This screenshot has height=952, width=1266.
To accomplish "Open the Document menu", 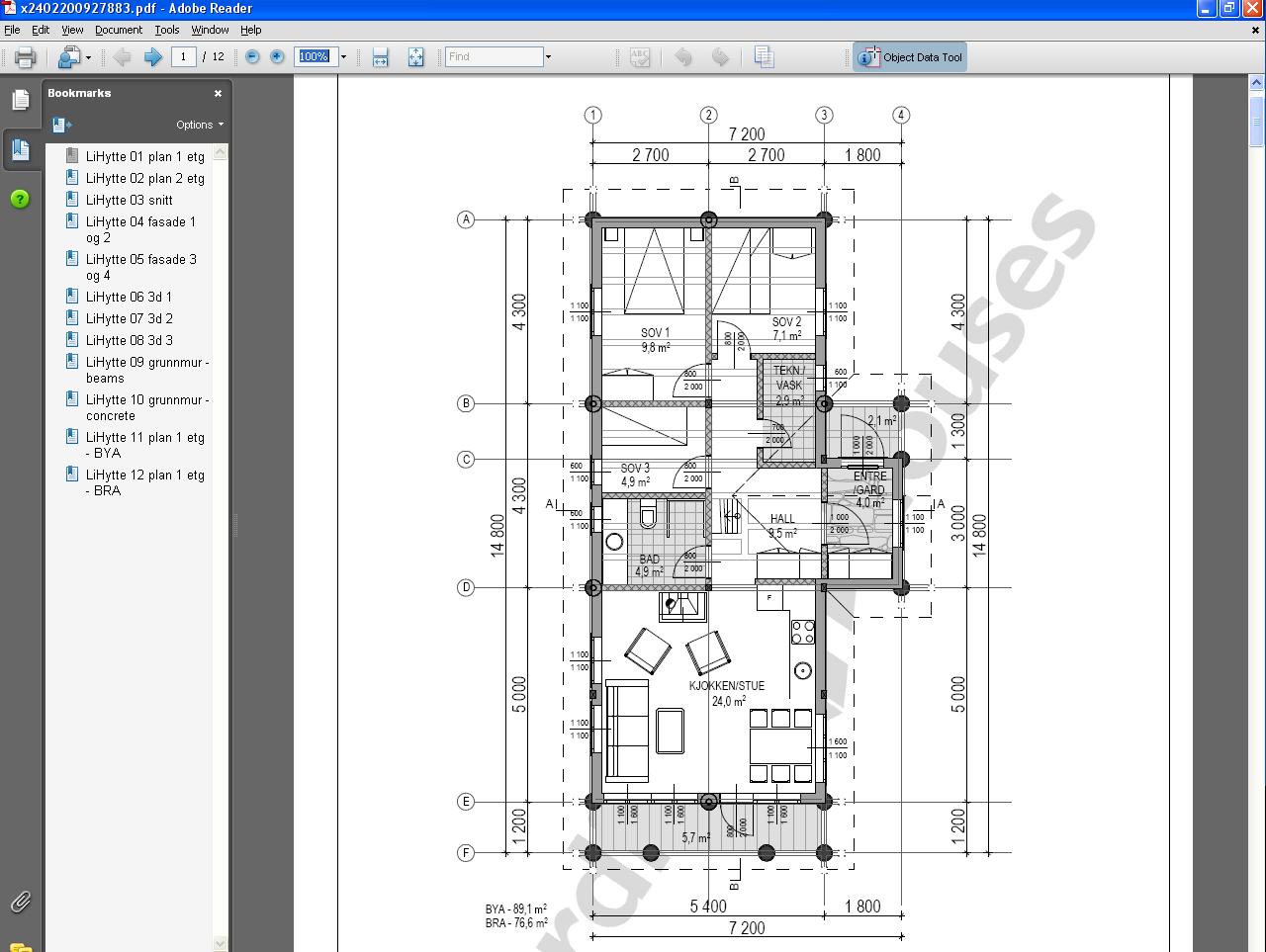I will click(119, 30).
